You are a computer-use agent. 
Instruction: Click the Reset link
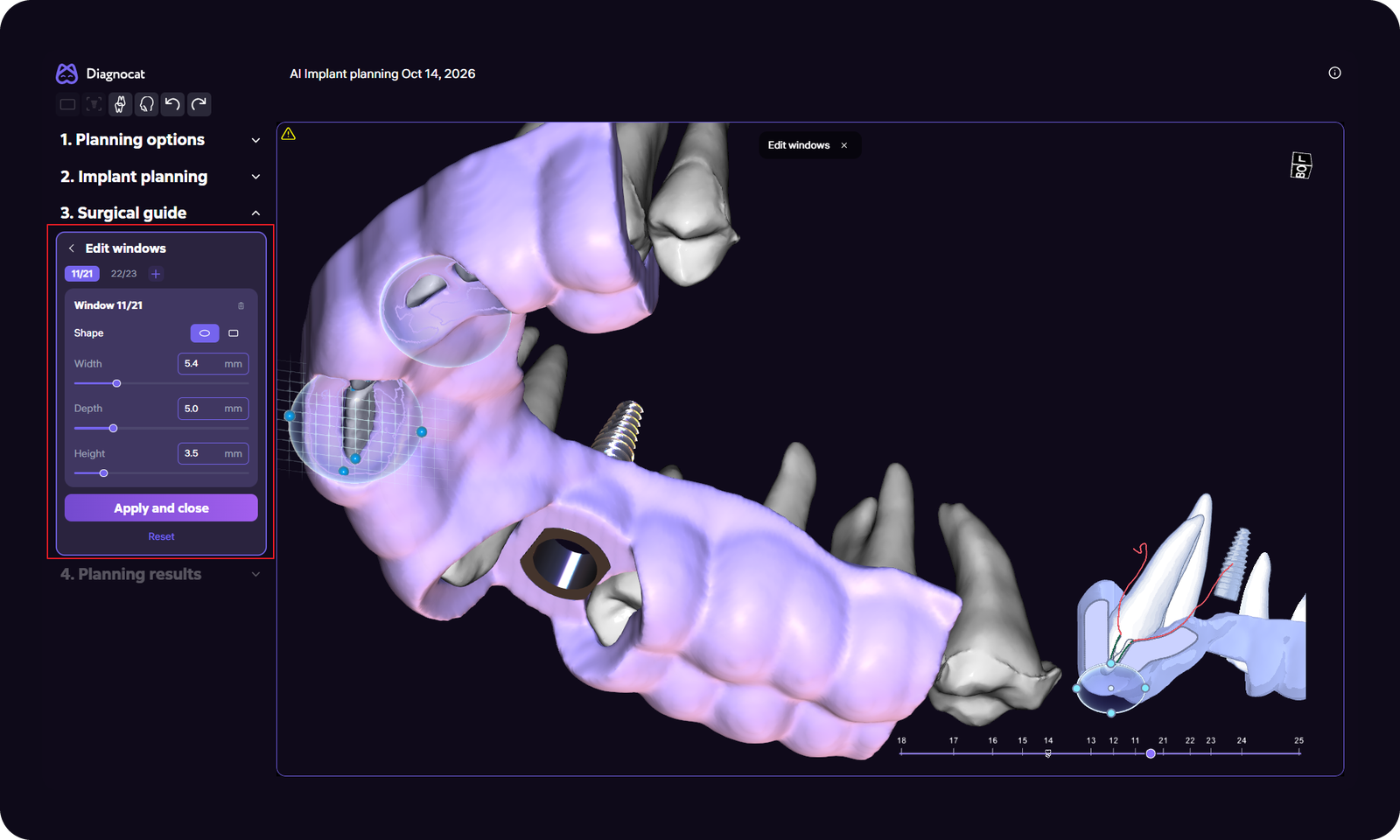(161, 536)
